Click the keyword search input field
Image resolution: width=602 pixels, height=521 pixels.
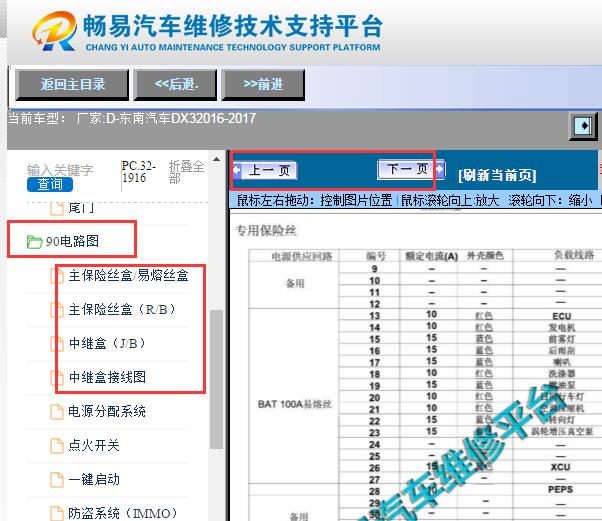tap(60, 170)
